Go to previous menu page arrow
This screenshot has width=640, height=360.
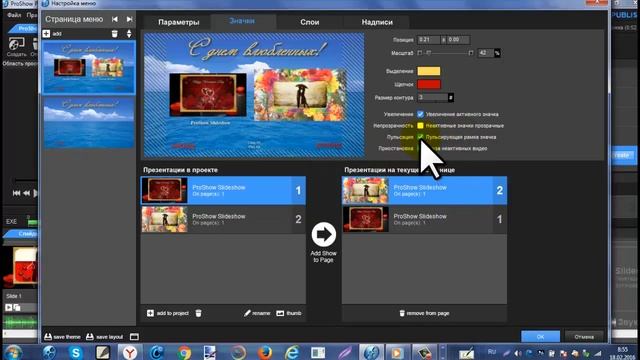coord(115,19)
